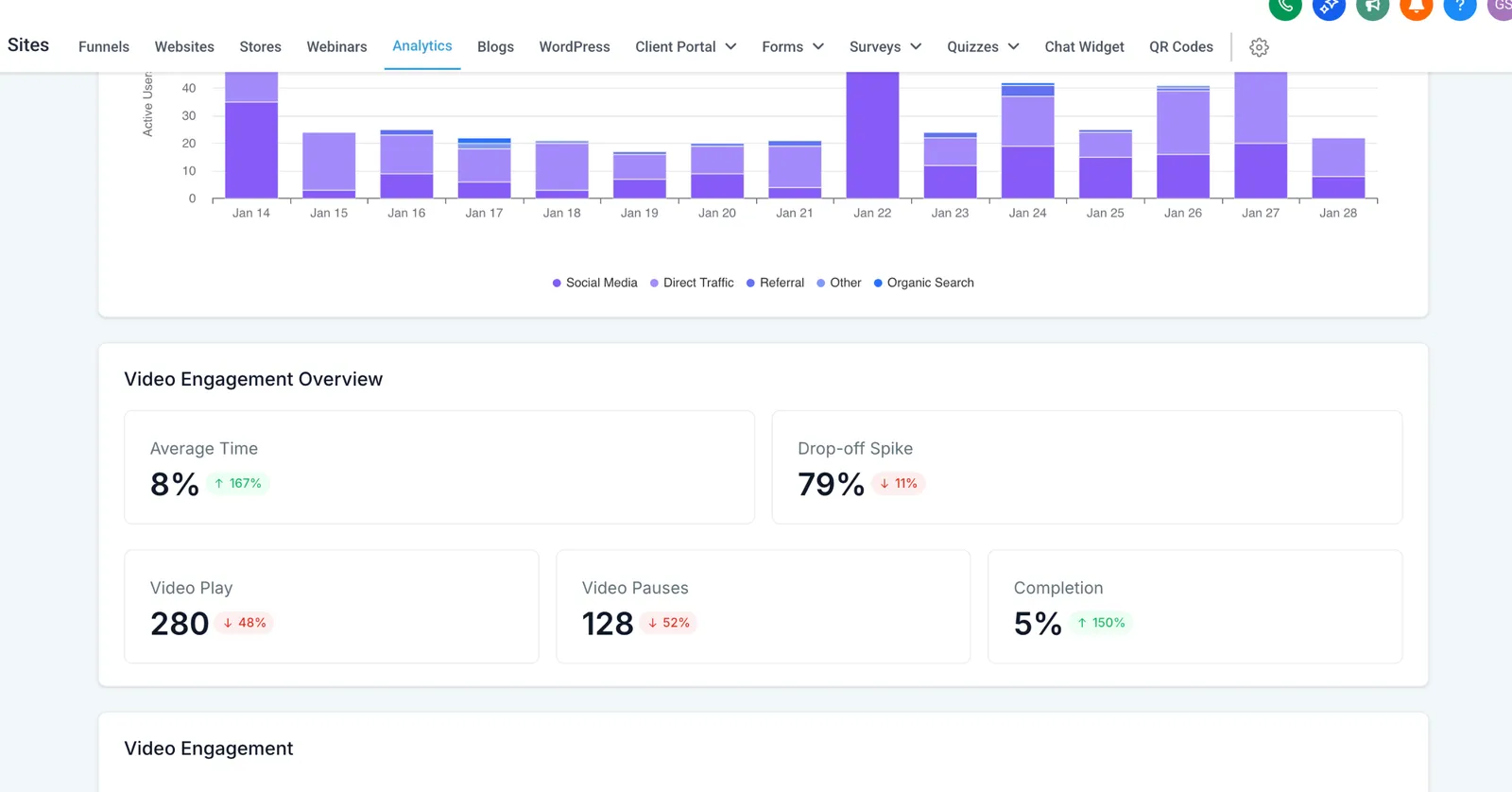Screen dimensions: 1512x792
Task: Click the Other legend color dot
Action: 821,283
